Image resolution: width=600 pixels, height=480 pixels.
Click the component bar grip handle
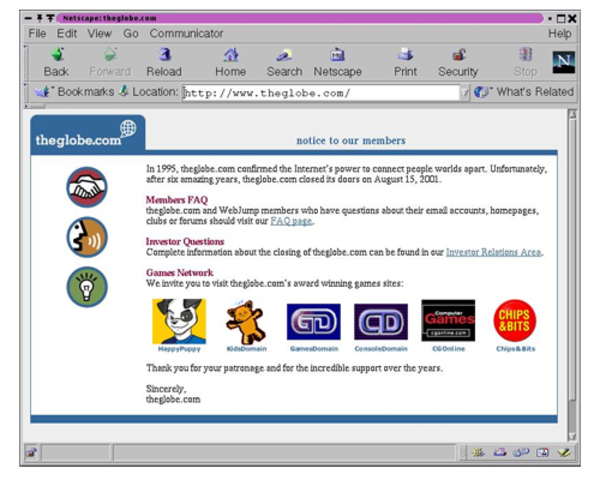tap(463, 453)
